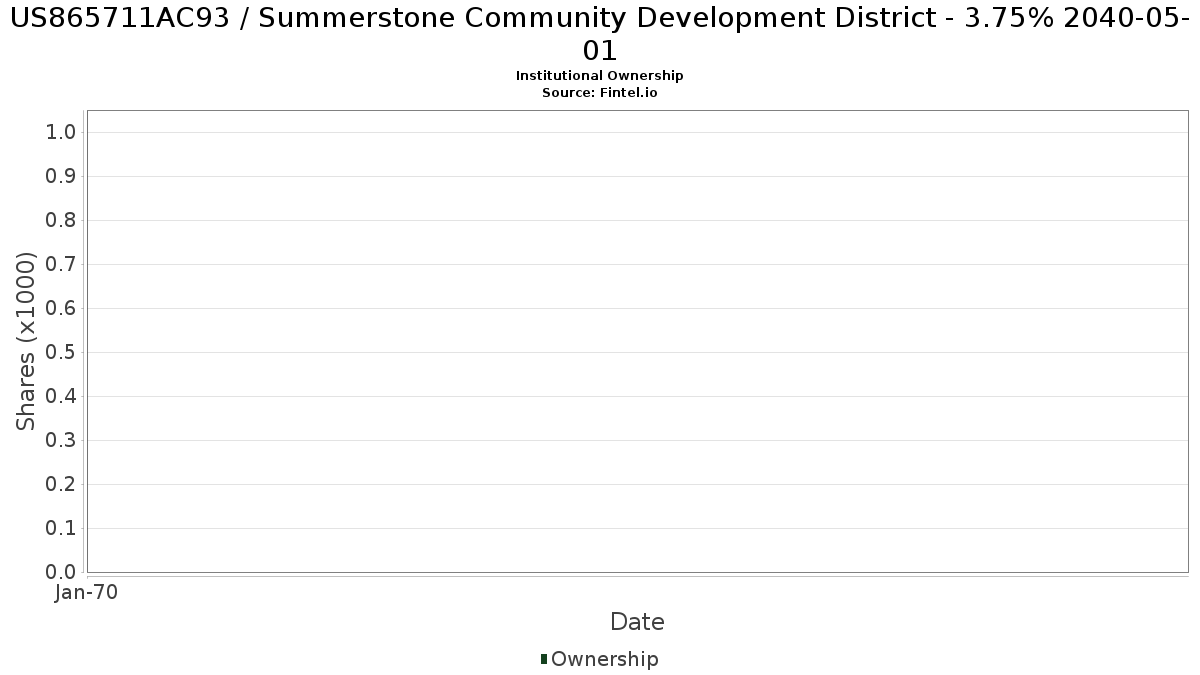Toggle the Ownership series legend label
This screenshot has width=1200, height=675.
click(604, 659)
